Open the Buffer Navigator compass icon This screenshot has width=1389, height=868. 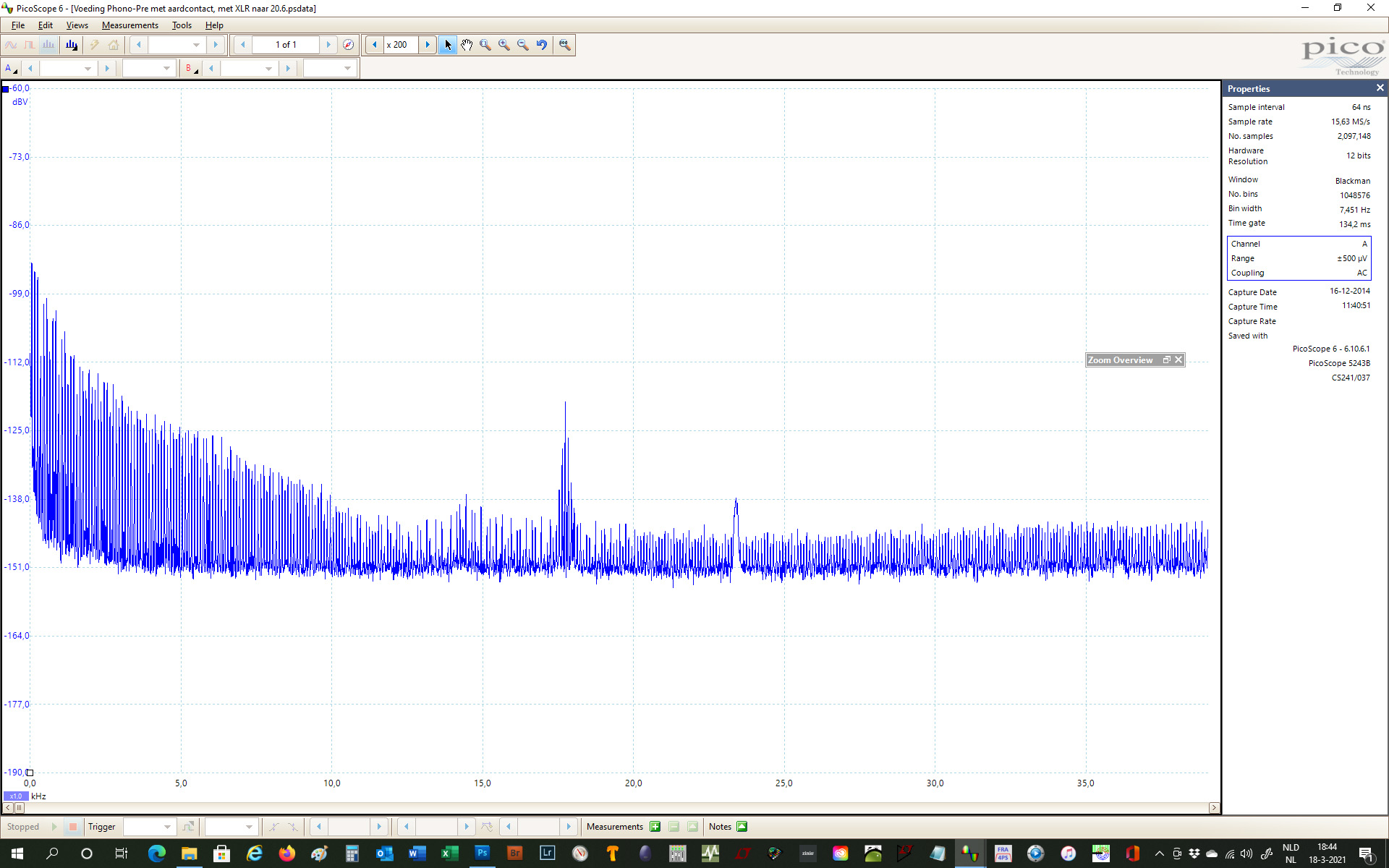(349, 45)
